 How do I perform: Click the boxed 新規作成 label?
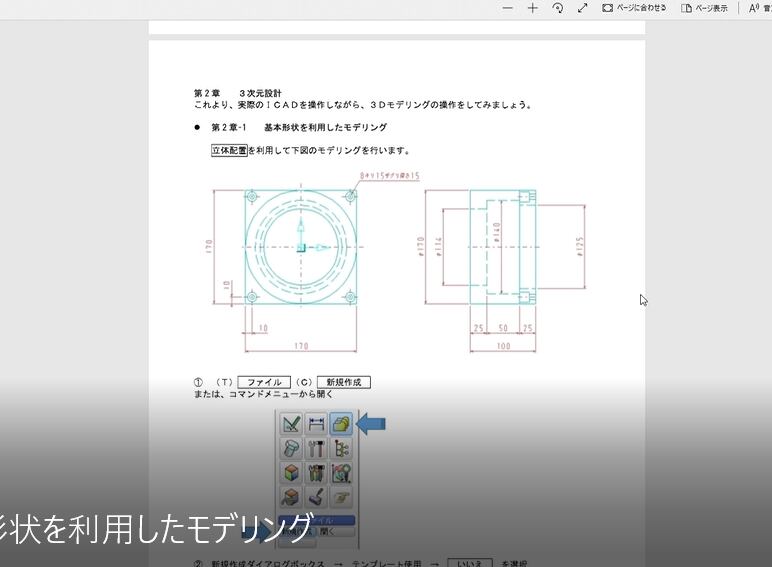point(344,382)
